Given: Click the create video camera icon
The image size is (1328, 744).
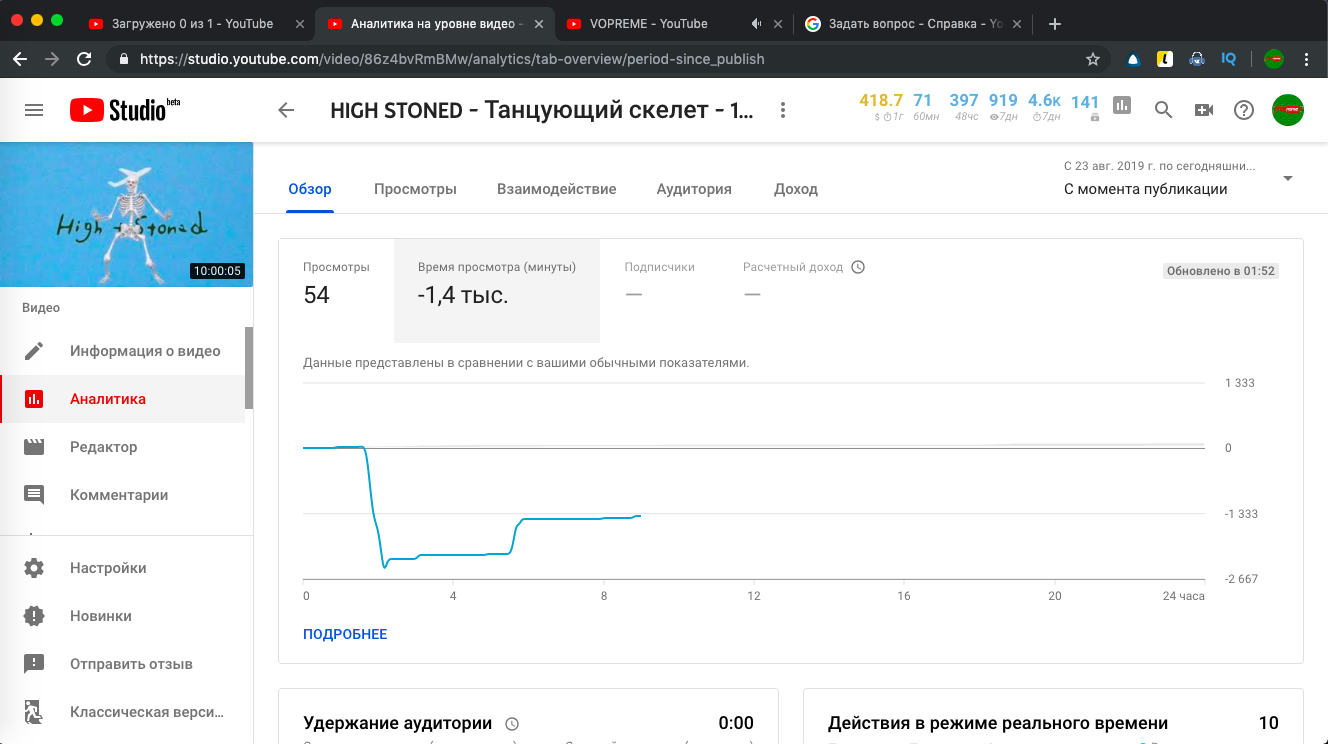Looking at the screenshot, I should [1203, 110].
